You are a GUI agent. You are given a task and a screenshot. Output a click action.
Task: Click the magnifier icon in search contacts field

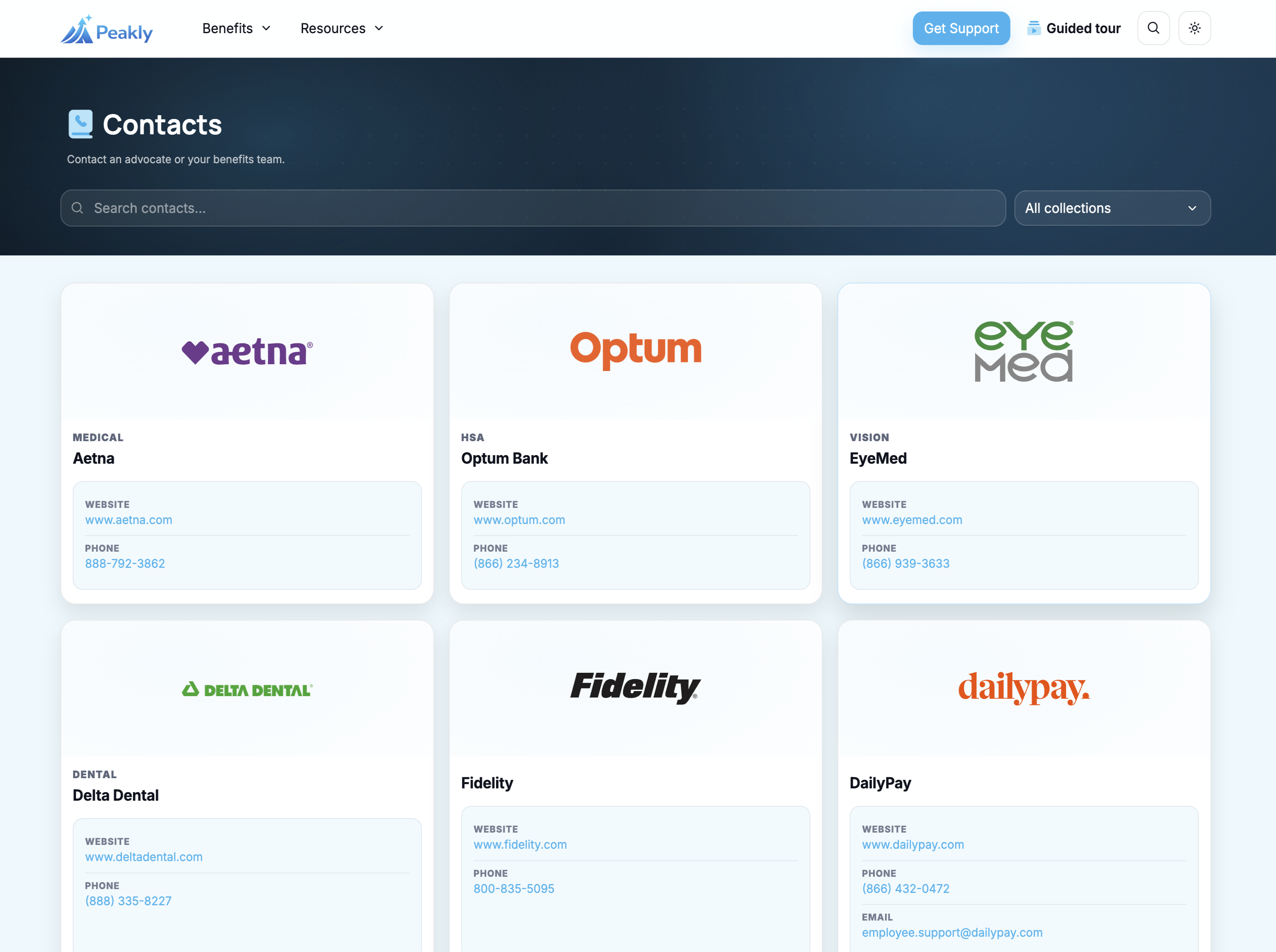click(x=77, y=208)
